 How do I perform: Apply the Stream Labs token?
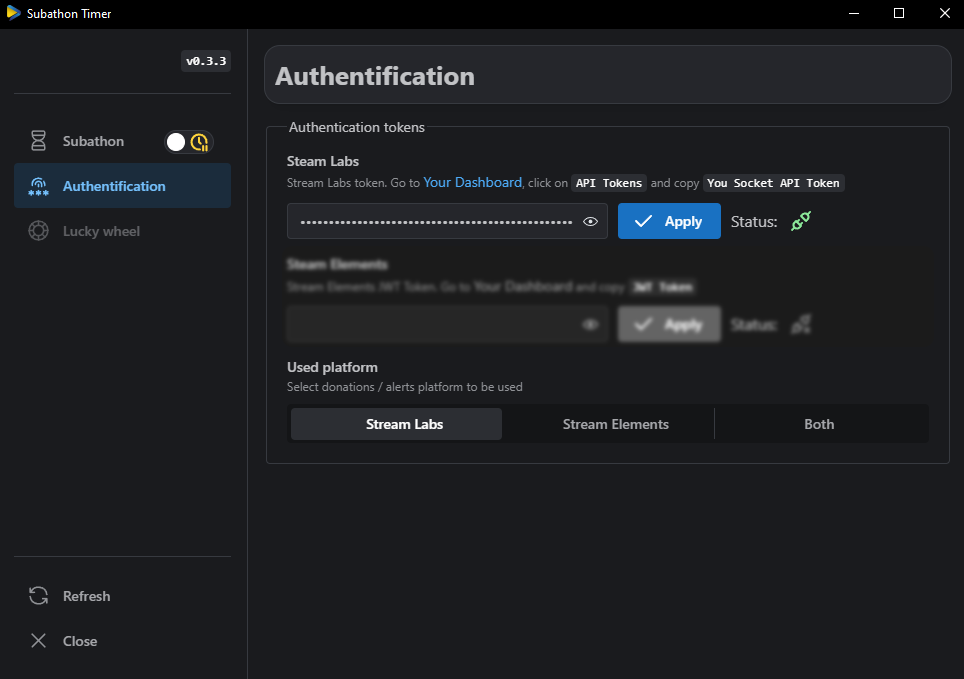tap(669, 221)
